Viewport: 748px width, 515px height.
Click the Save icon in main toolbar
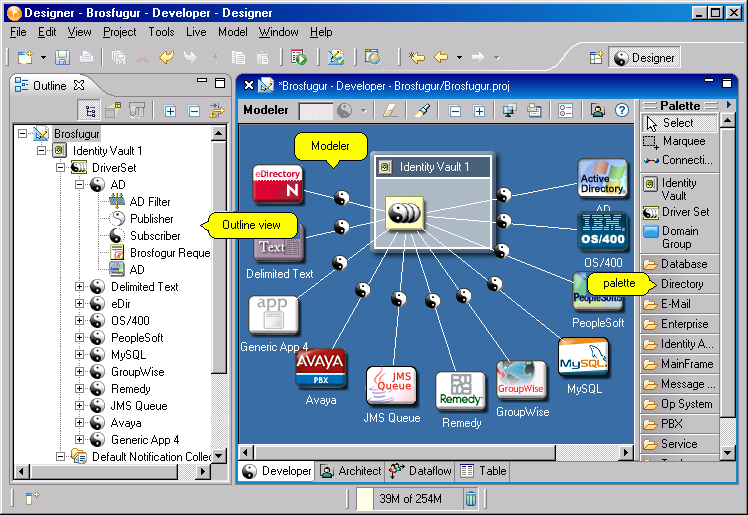(x=62, y=58)
